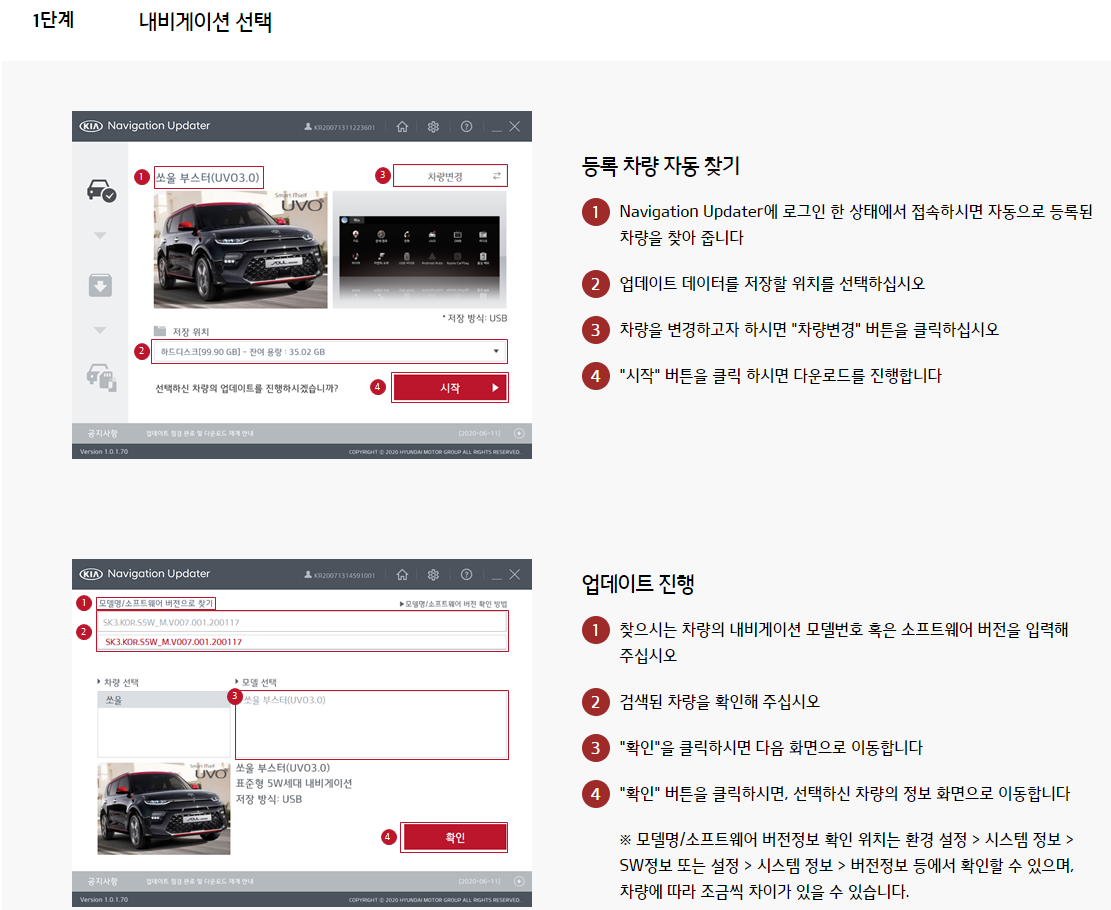Screen dimensions: 1111x910
Task: Open storage location dropdown 하드디스크[99.90 GB]
Action: 329,352
